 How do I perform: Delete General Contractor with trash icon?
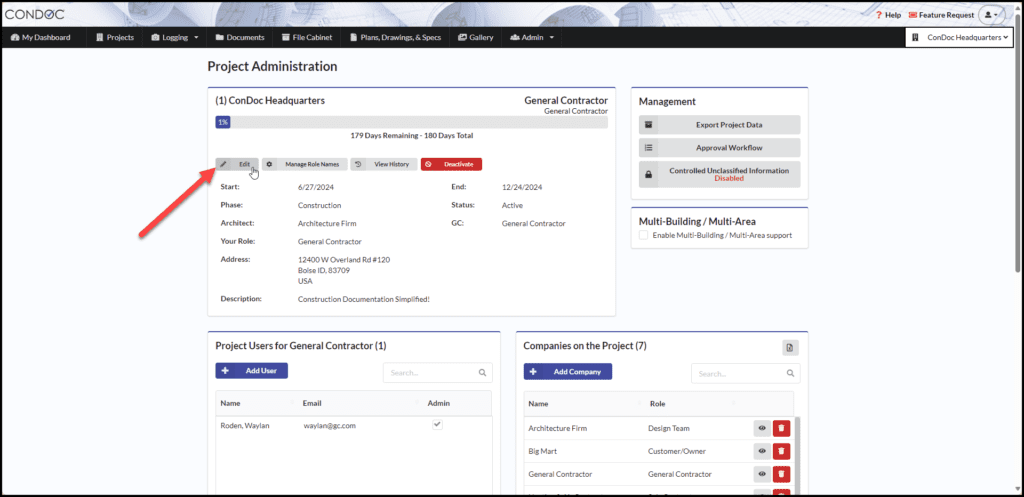pyautogui.click(x=782, y=474)
